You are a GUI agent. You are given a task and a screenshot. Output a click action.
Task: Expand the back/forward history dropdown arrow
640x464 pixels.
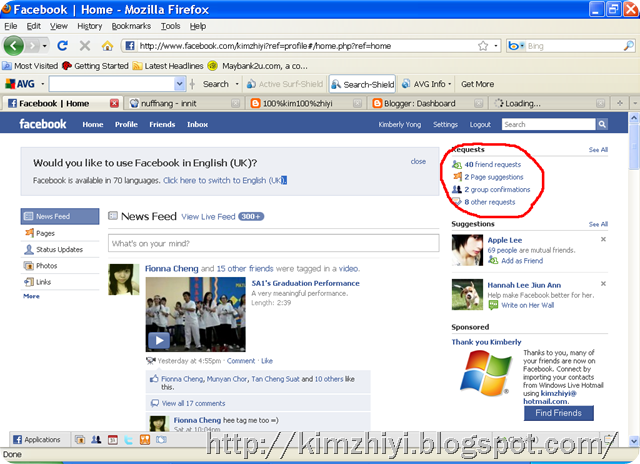coord(44,46)
